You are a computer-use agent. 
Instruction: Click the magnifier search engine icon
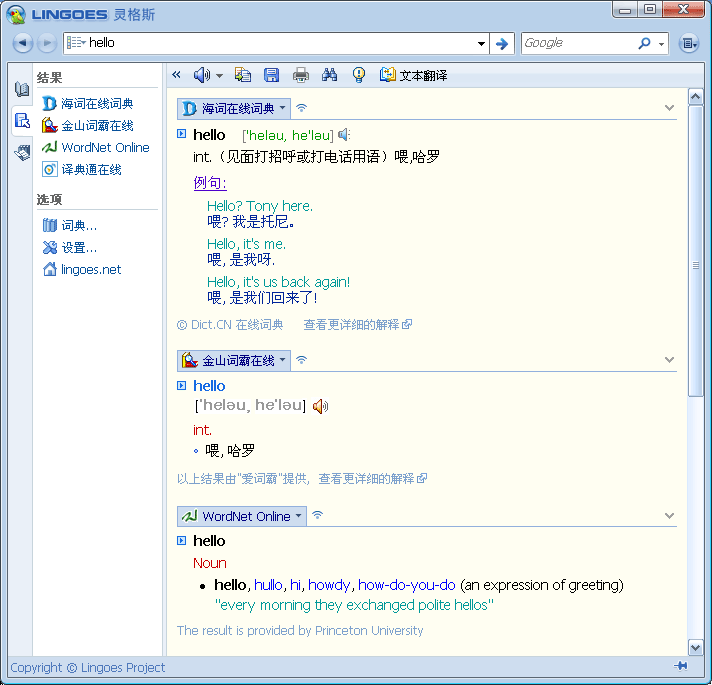point(644,43)
